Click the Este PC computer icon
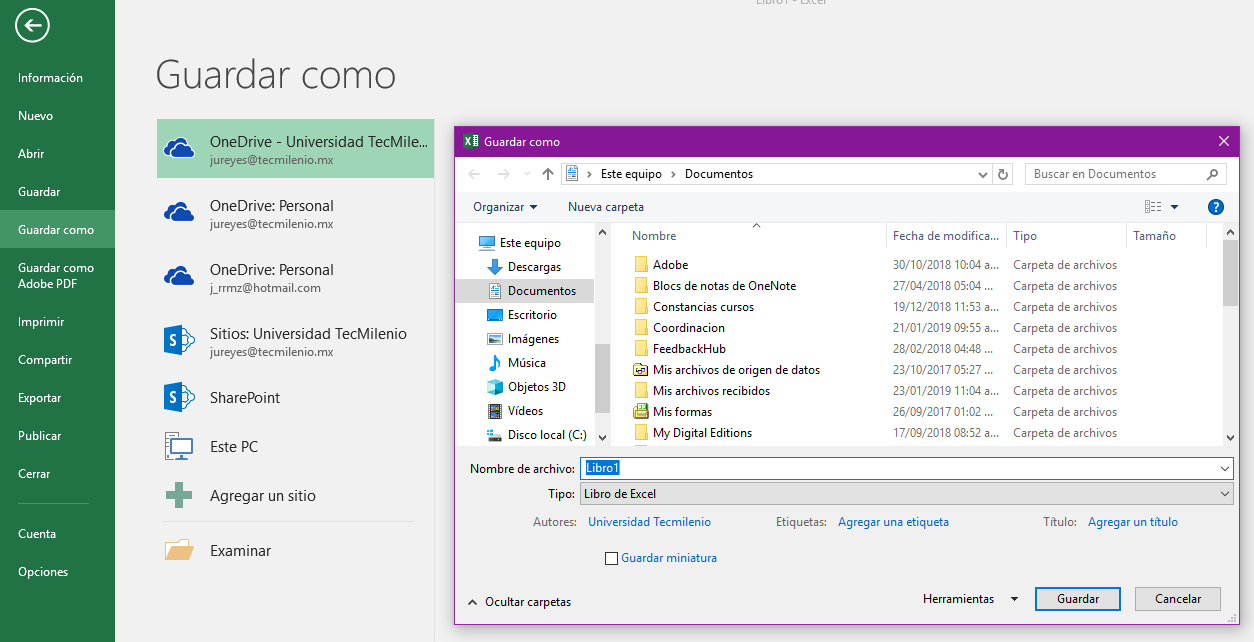Image resolution: width=1254 pixels, height=642 pixels. point(179,447)
